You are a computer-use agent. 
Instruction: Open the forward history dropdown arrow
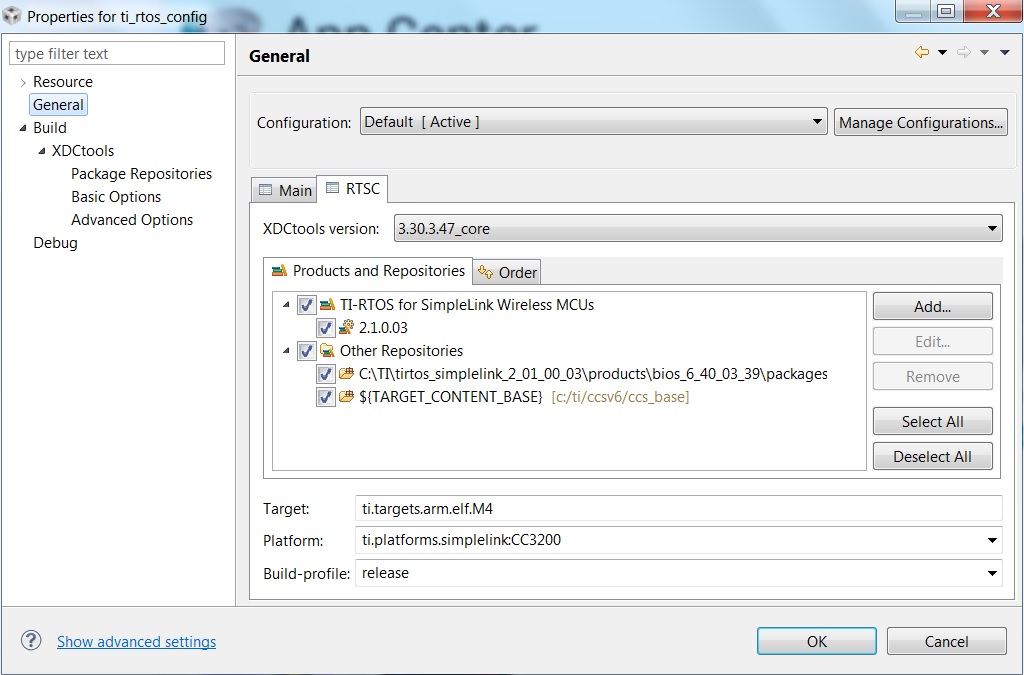click(x=984, y=52)
